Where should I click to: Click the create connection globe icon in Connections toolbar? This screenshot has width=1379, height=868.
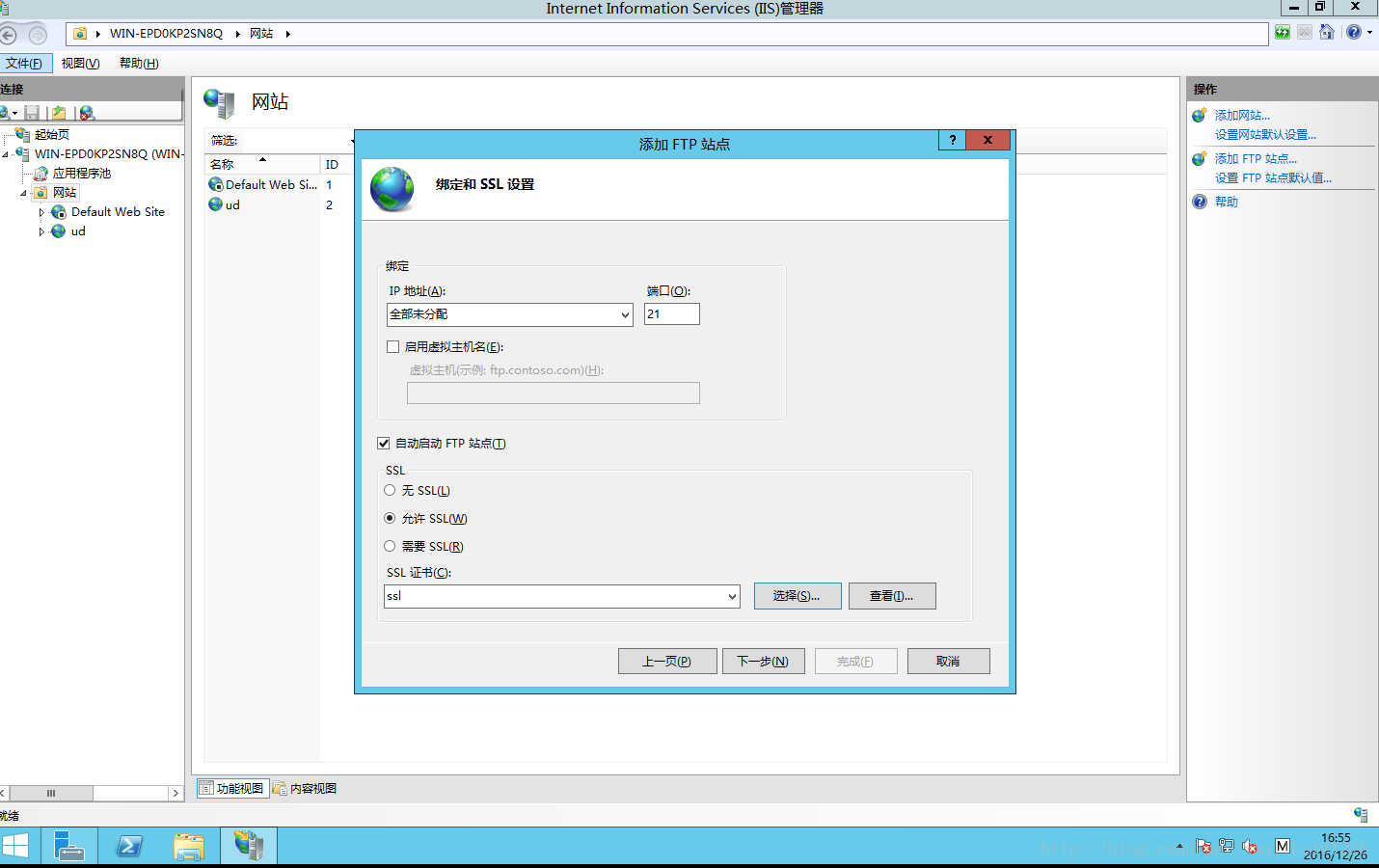[x=5, y=113]
